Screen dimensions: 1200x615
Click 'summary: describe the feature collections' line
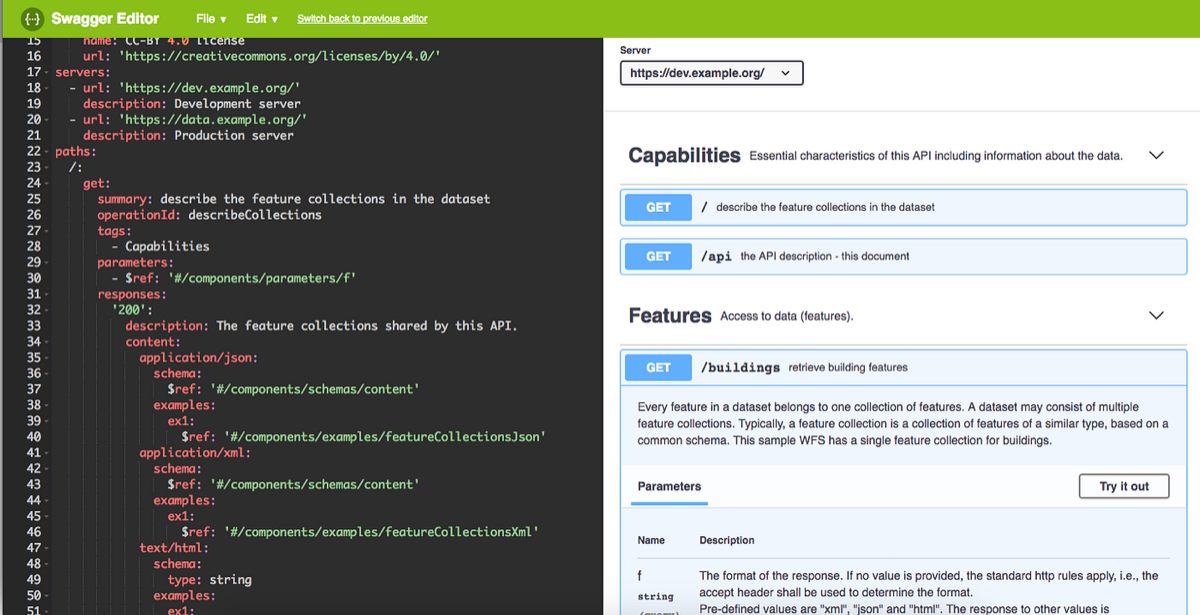(294, 199)
